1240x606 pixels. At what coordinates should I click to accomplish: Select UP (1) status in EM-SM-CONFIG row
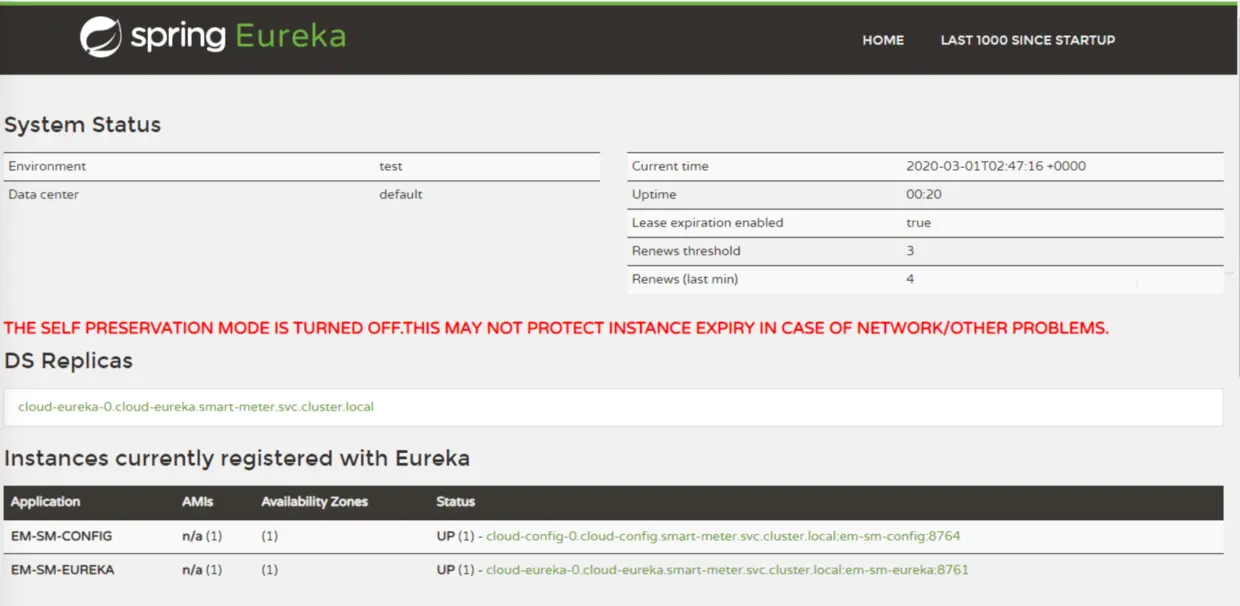pyautogui.click(x=455, y=536)
